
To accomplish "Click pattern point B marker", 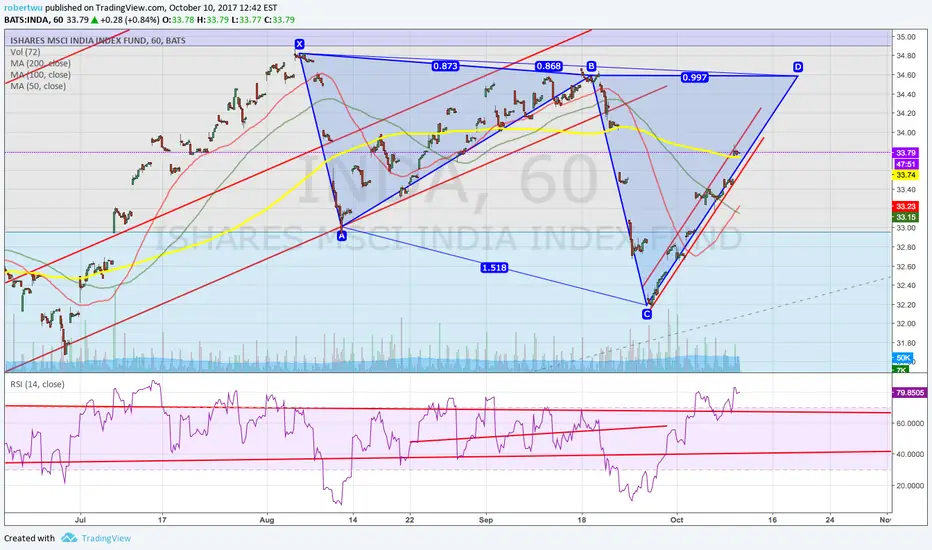I will [x=591, y=65].
